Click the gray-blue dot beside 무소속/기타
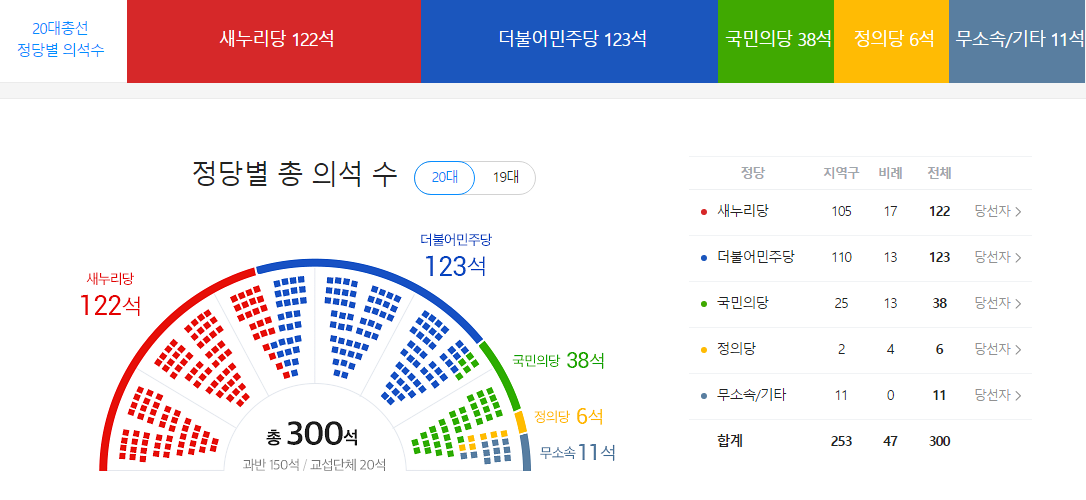Image resolution: width=1086 pixels, height=500 pixels. point(704,395)
